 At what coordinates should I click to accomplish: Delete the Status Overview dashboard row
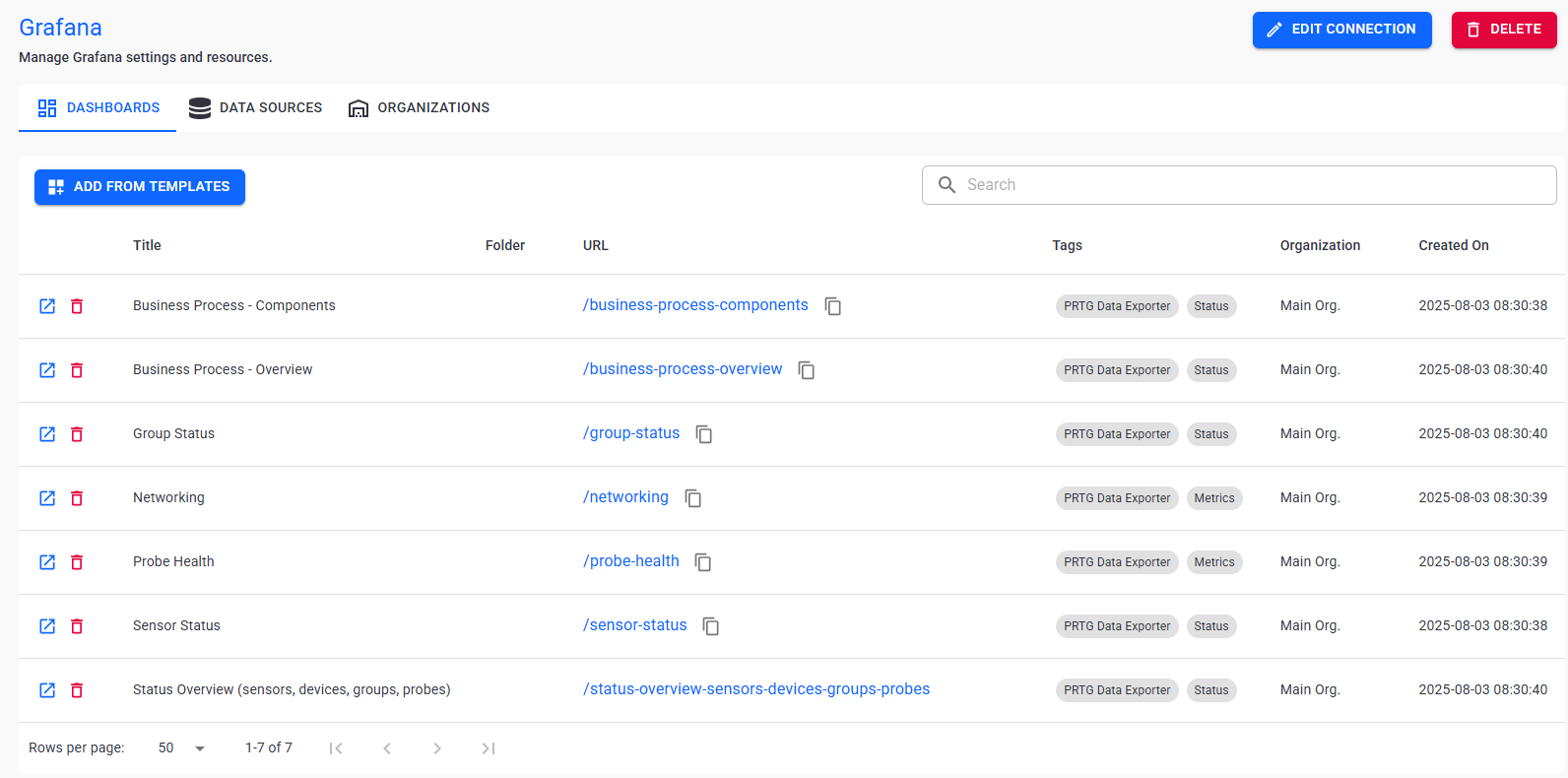pyautogui.click(x=77, y=690)
